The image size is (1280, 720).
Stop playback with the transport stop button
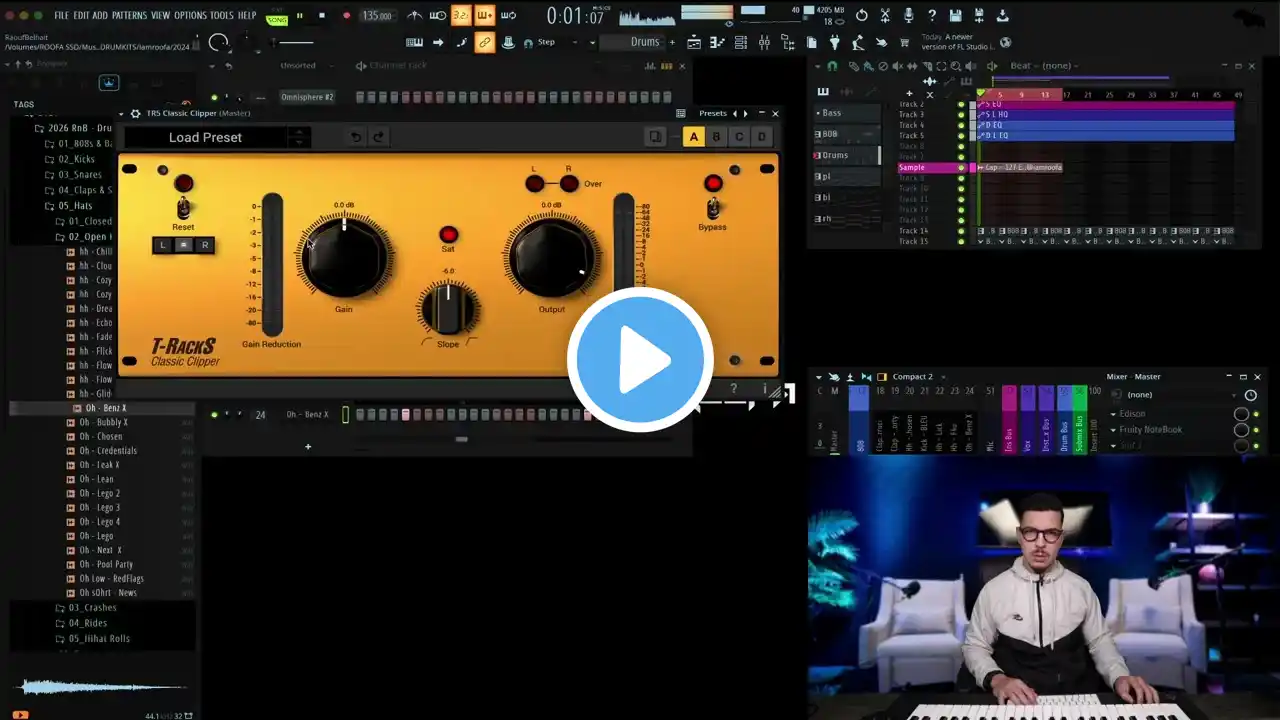[322, 15]
